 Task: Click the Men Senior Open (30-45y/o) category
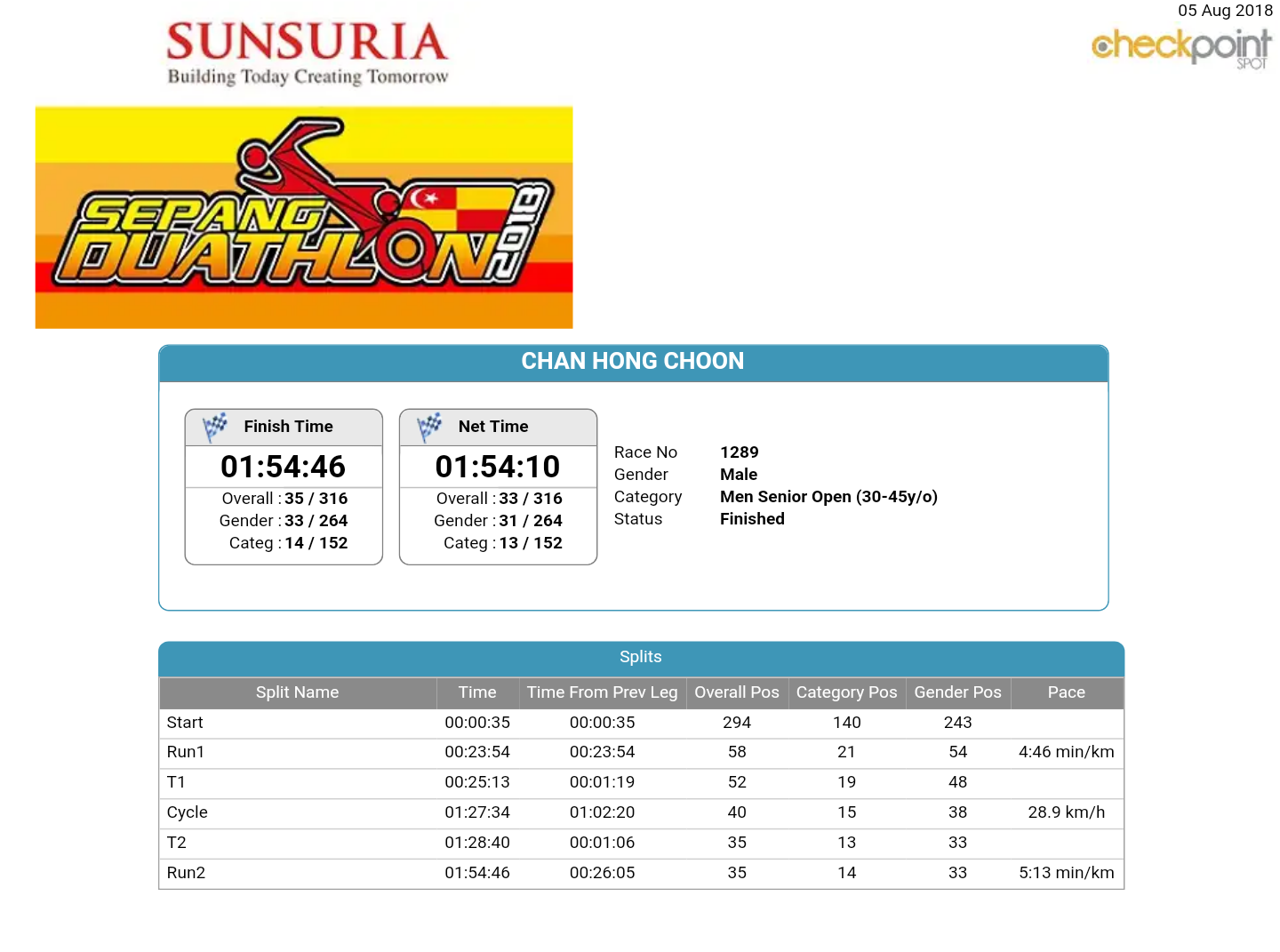[x=828, y=497]
